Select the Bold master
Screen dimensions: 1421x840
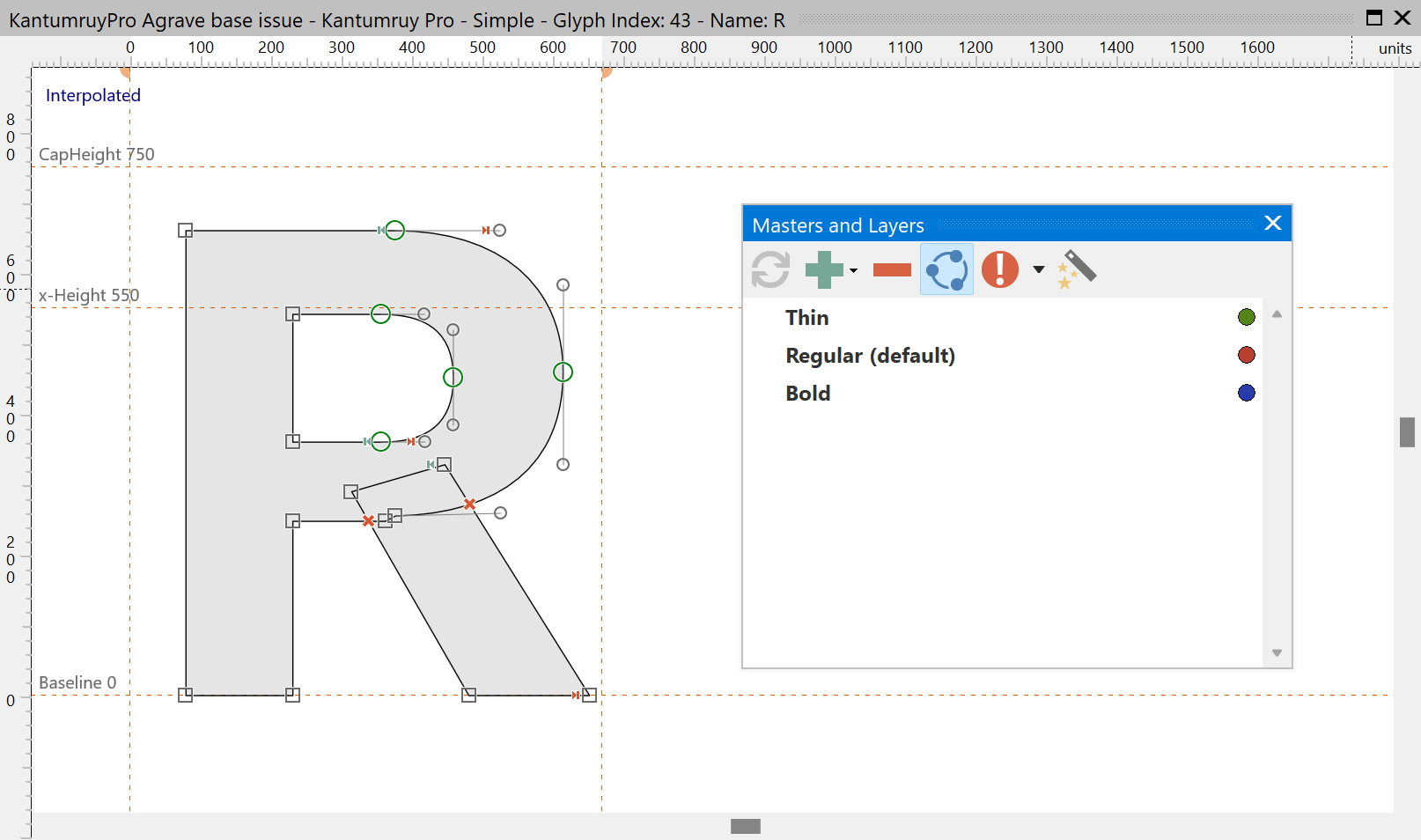click(x=808, y=394)
